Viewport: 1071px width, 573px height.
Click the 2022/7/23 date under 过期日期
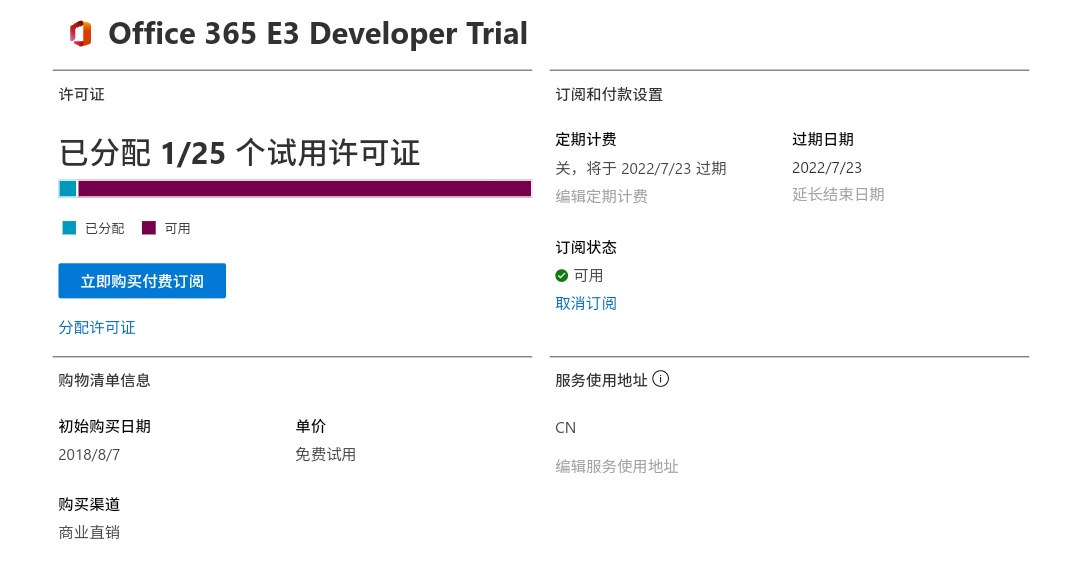[x=827, y=168]
